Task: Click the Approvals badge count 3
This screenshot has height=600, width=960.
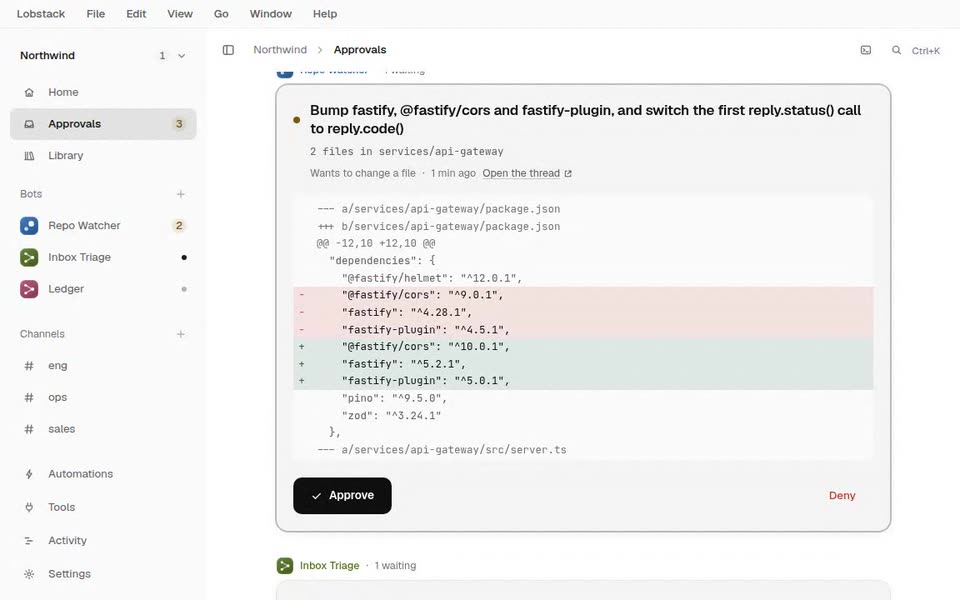Action: click(179, 124)
